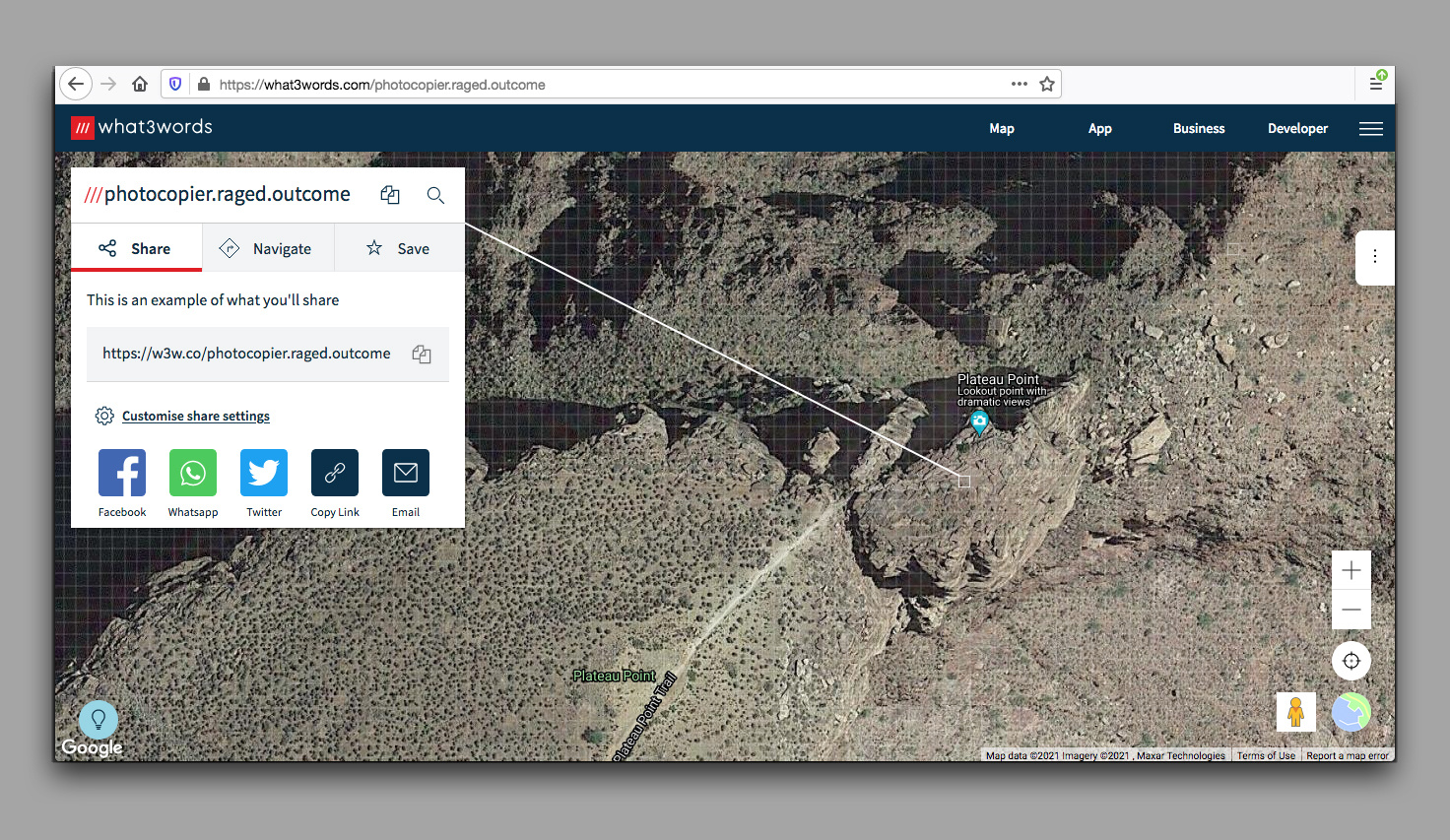The width and height of the screenshot is (1450, 840).
Task: Share the location via Facebook icon
Action: [x=122, y=473]
